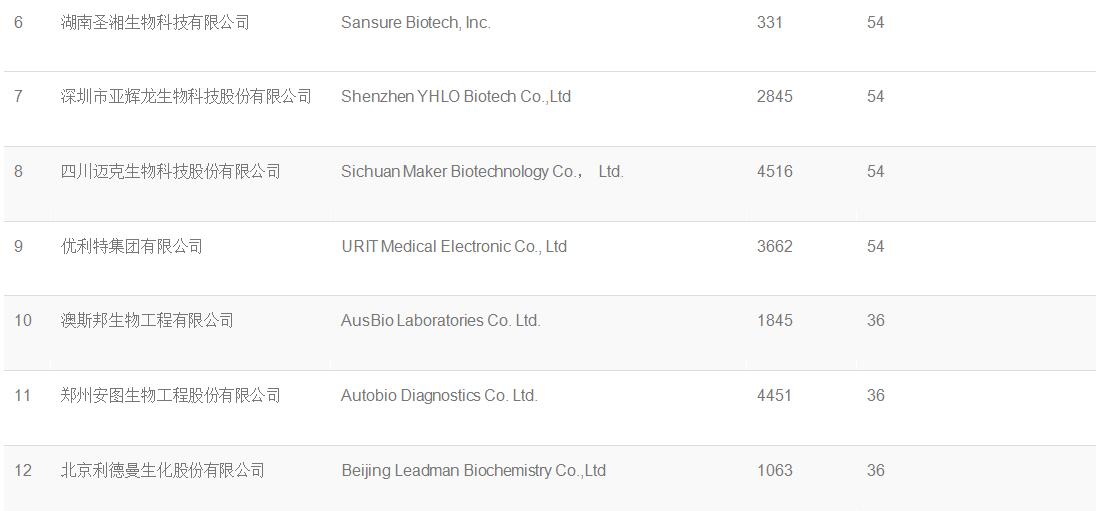Select 澳斯邦生物工程有限公司 cell
This screenshot has height=511, width=1096.
point(147,320)
